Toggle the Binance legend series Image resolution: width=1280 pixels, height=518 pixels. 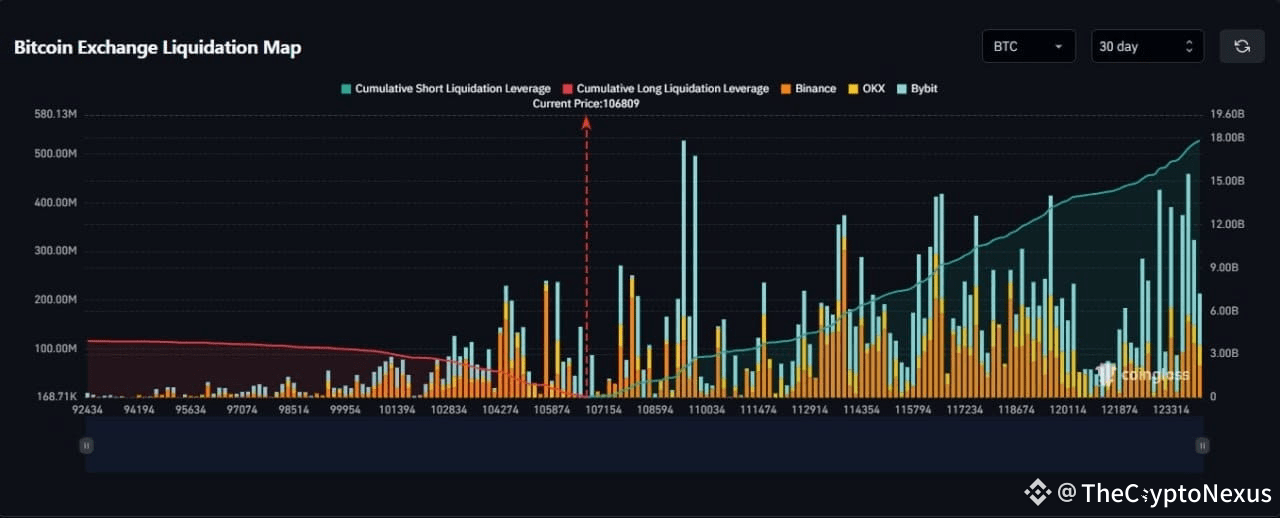(x=808, y=89)
